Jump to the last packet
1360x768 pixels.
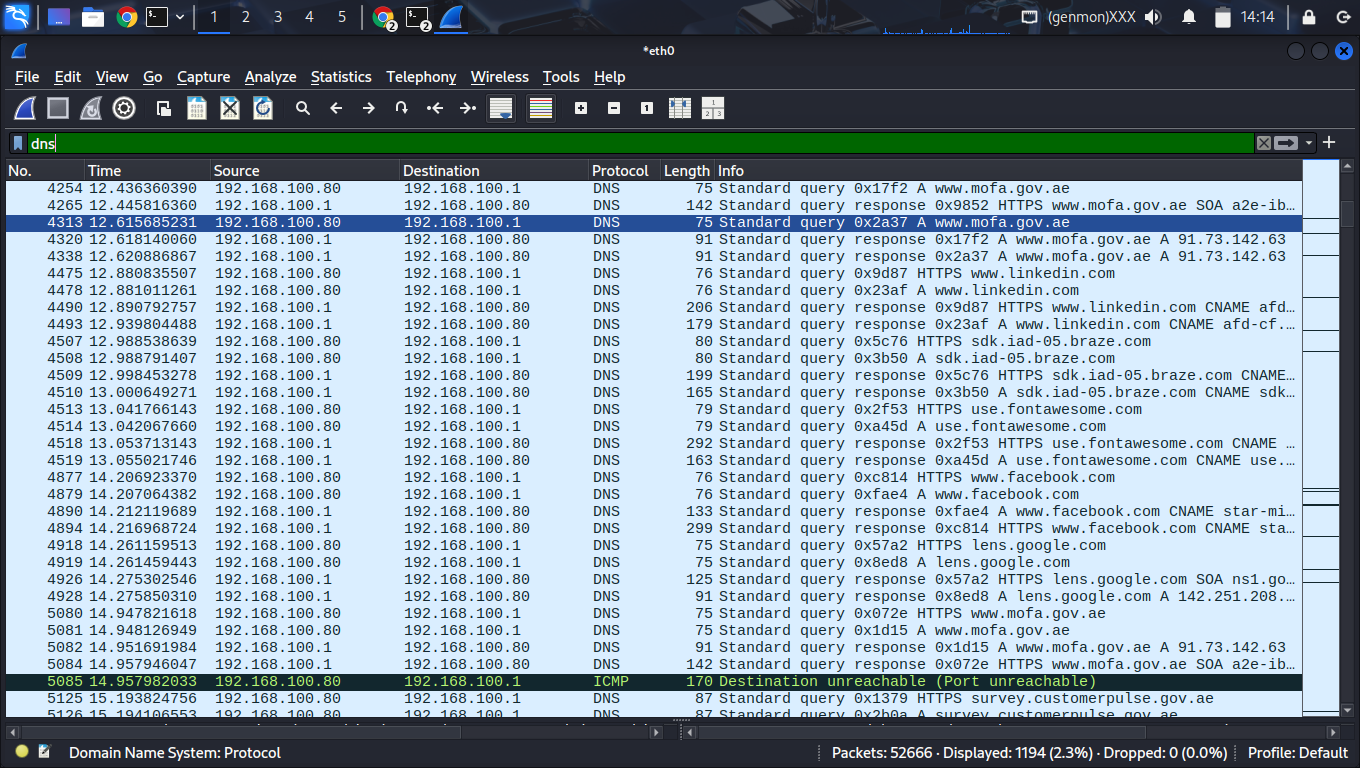468,108
